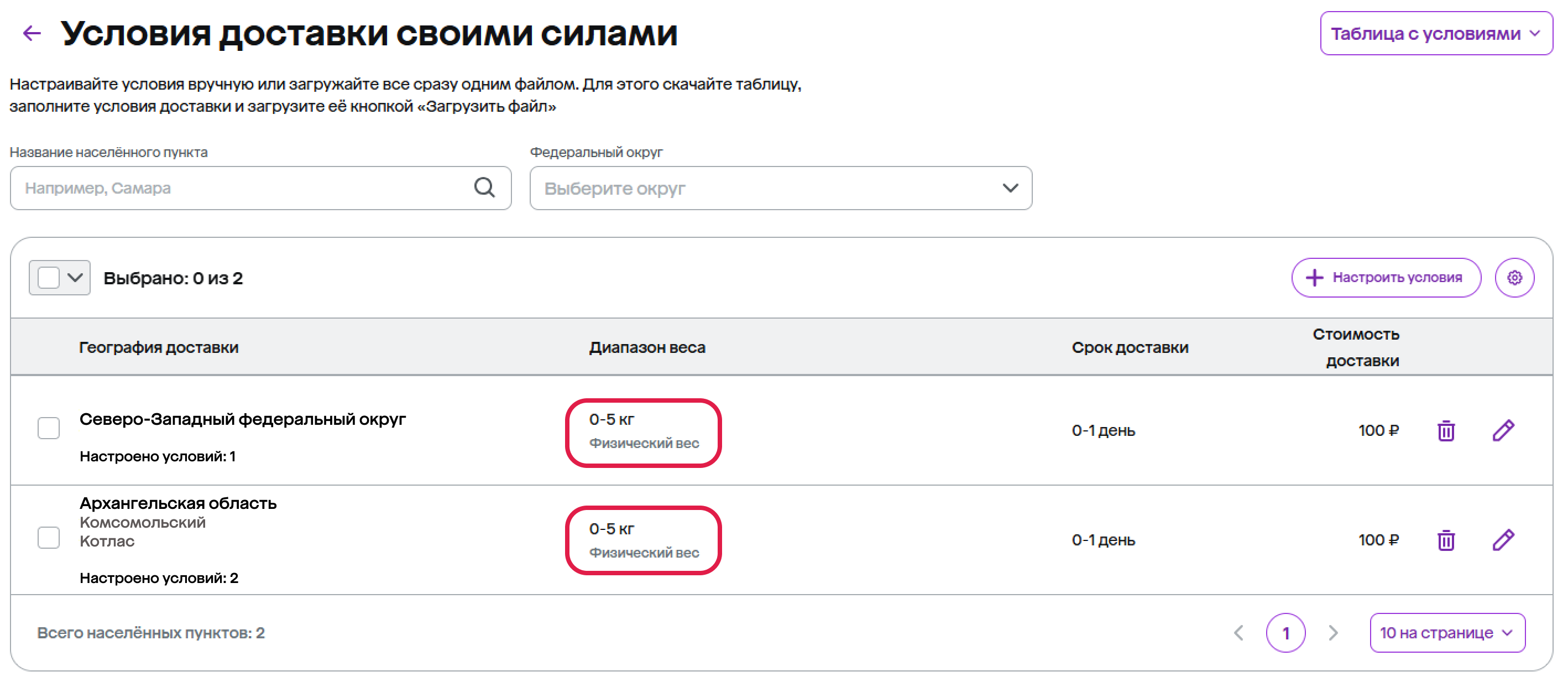Delete the Архангельская область row

click(1446, 540)
